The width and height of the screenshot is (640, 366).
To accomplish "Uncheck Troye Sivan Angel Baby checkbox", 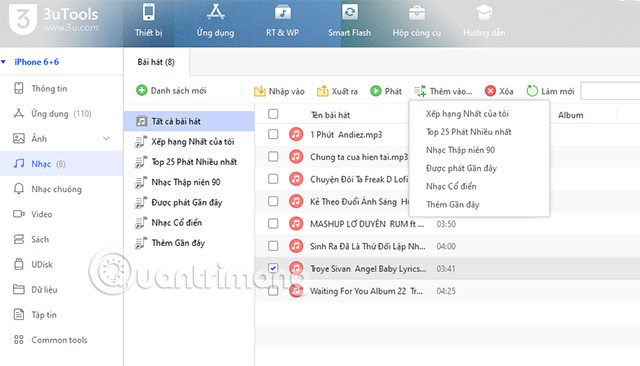I will (273, 268).
